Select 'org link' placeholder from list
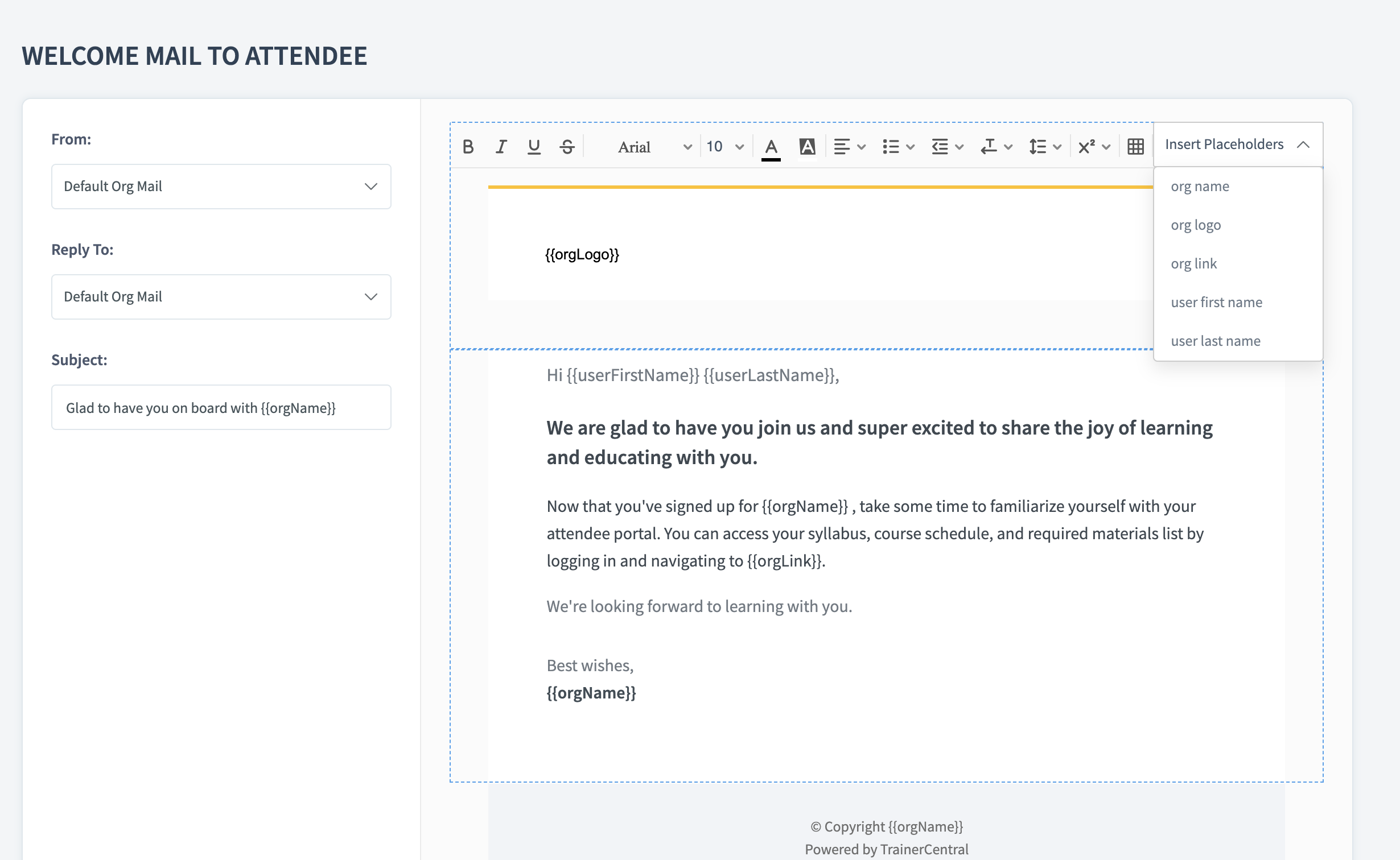Viewport: 1400px width, 860px height. click(x=1193, y=264)
